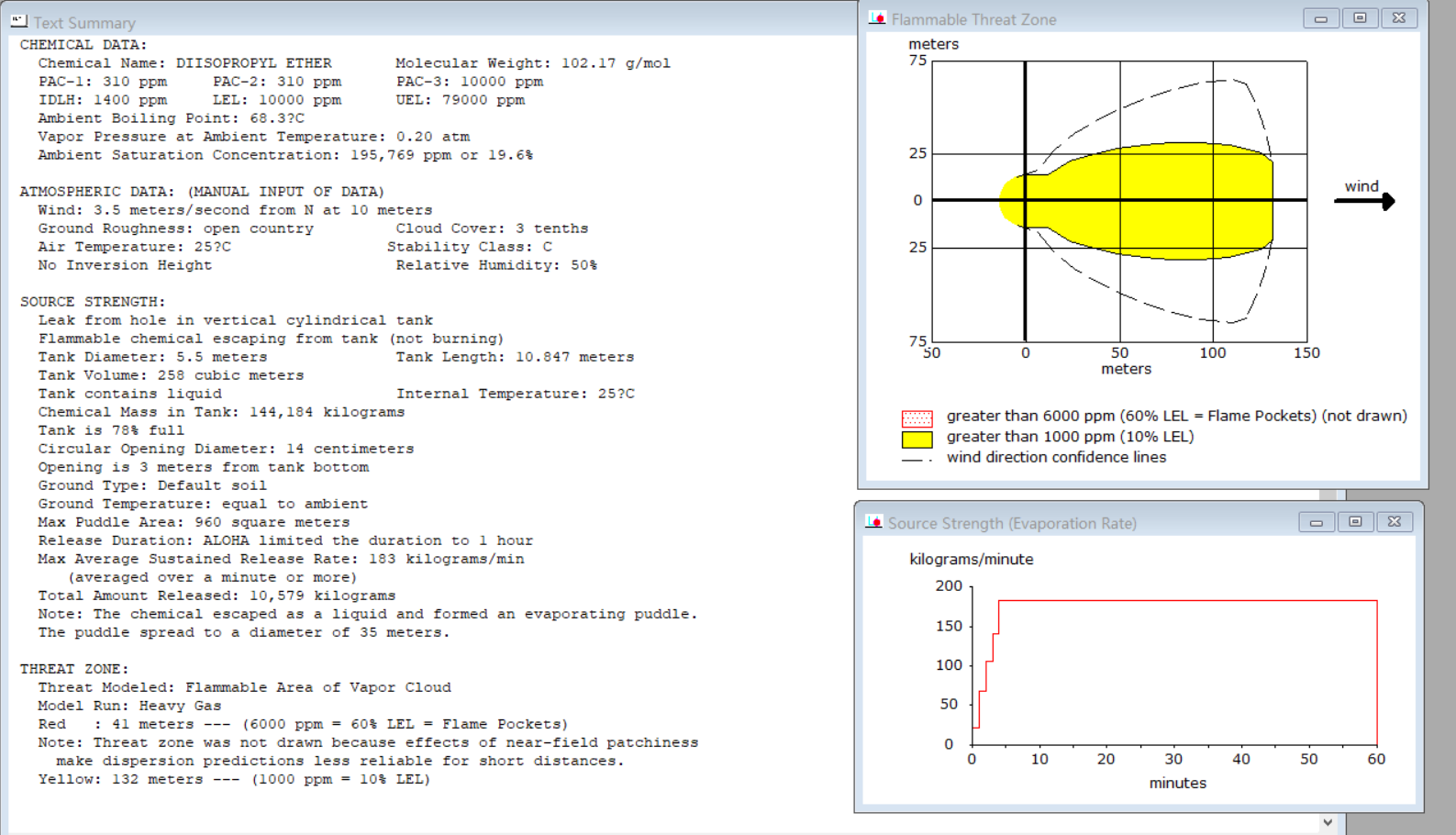Click the CHEMICAL DATA heading

[x=83, y=45]
